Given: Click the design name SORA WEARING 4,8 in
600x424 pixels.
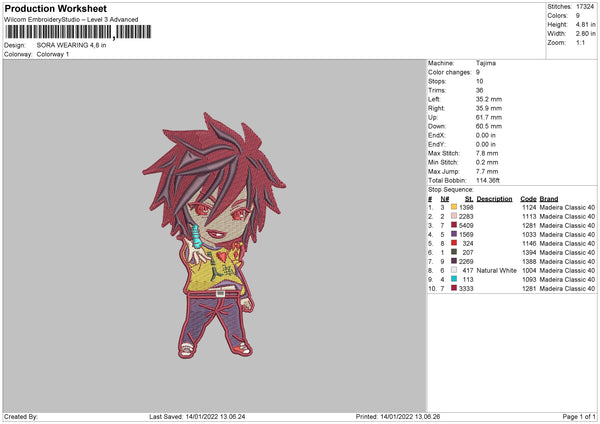Looking at the screenshot, I should [x=71, y=45].
